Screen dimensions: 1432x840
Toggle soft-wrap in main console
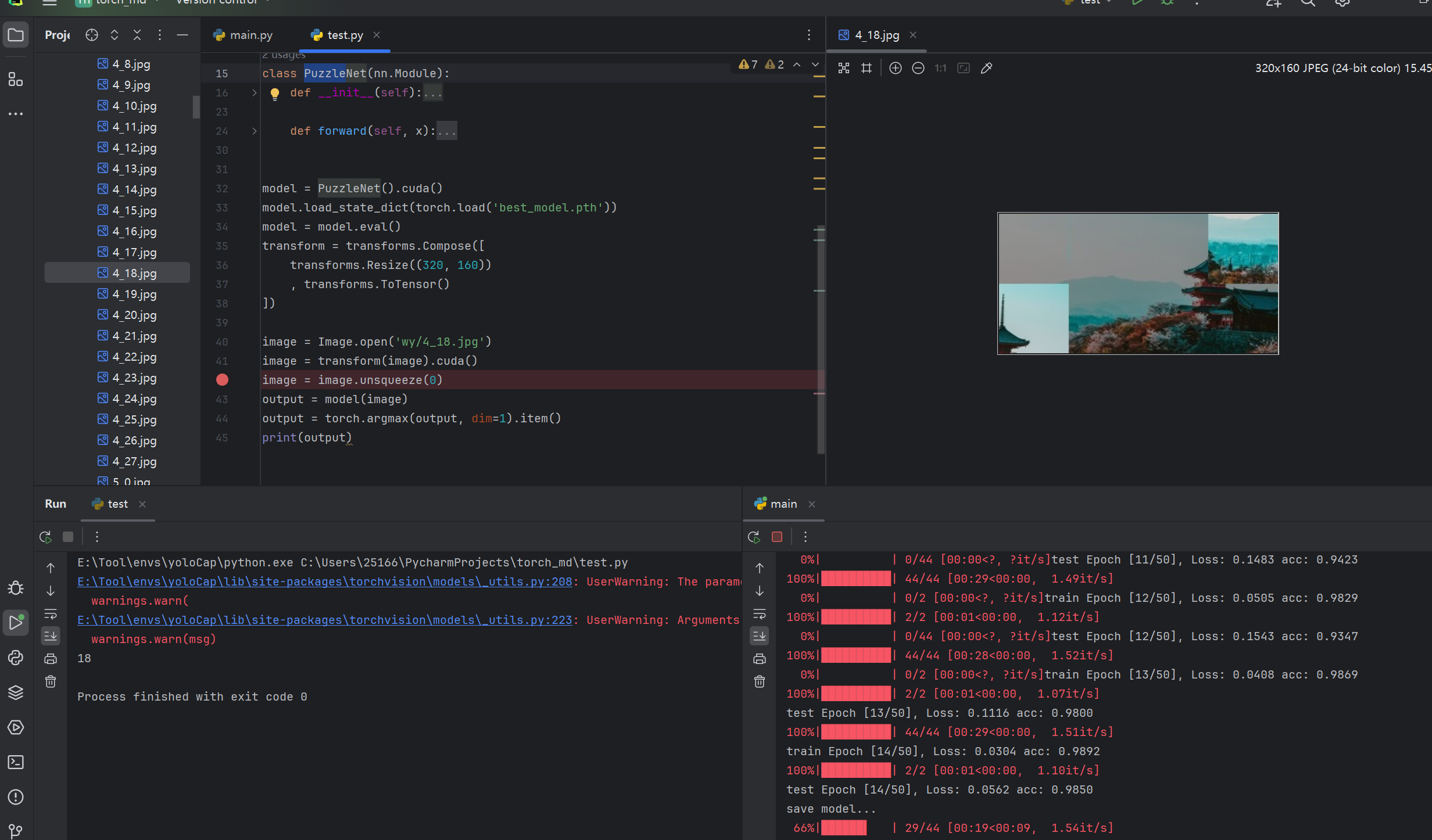[760, 613]
